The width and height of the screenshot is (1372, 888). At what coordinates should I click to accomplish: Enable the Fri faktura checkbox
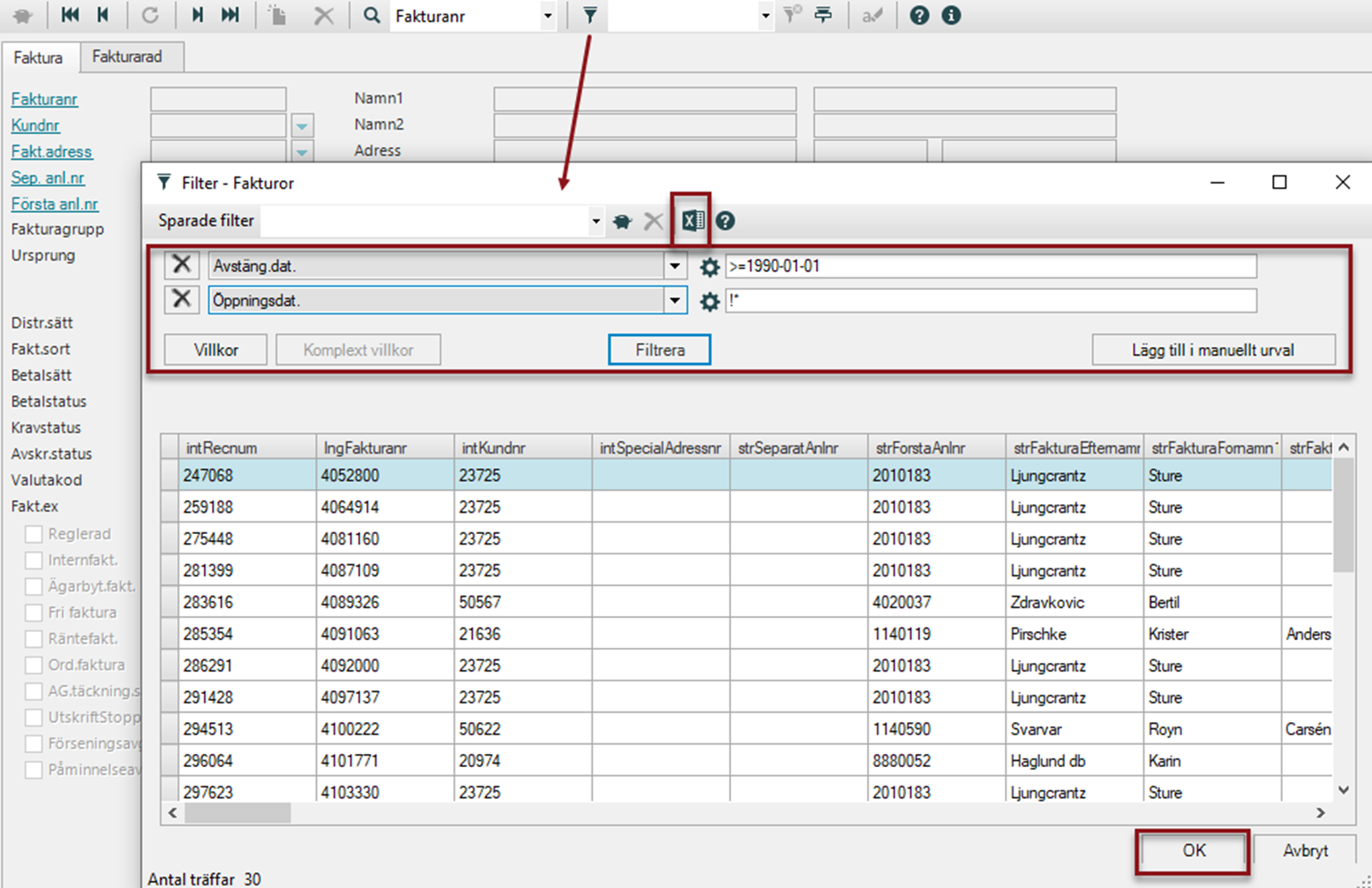pos(34,613)
